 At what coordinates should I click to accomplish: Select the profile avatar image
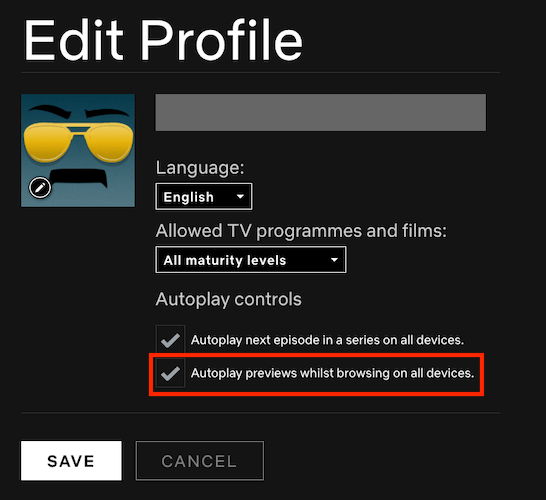click(78, 150)
